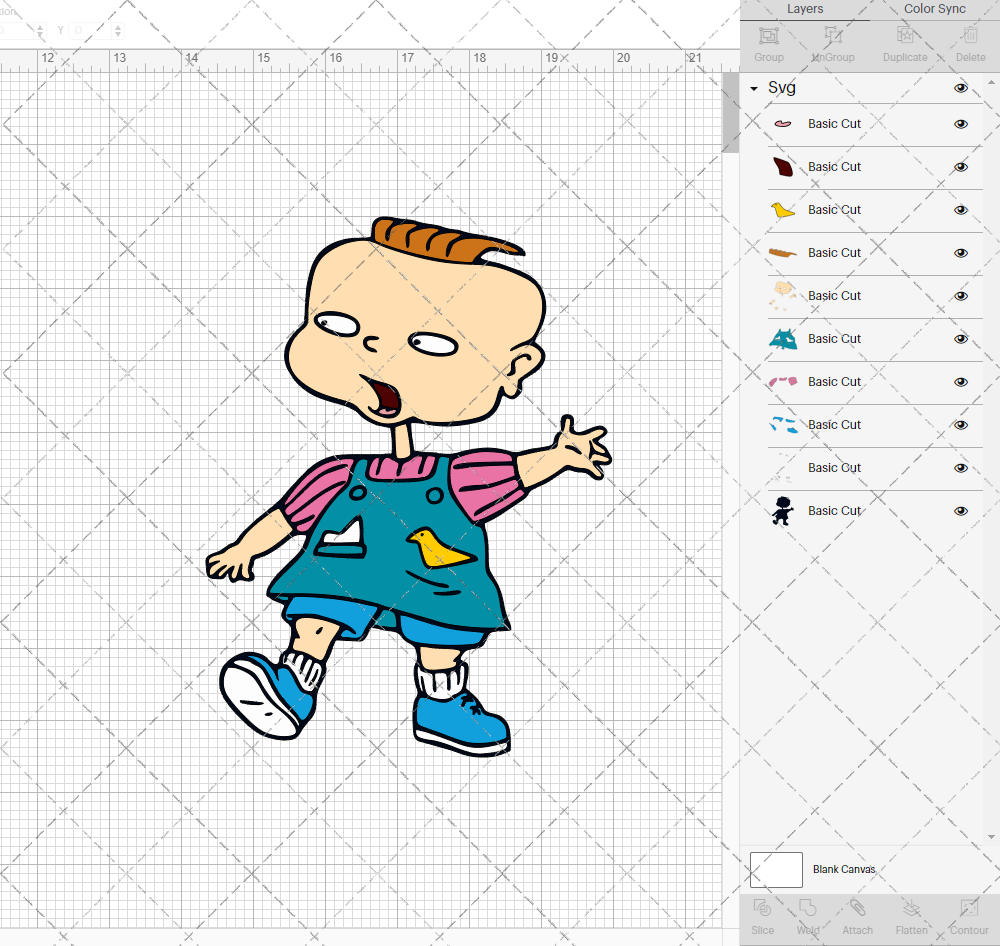Select the orange hair layer thumbnail

tap(783, 253)
